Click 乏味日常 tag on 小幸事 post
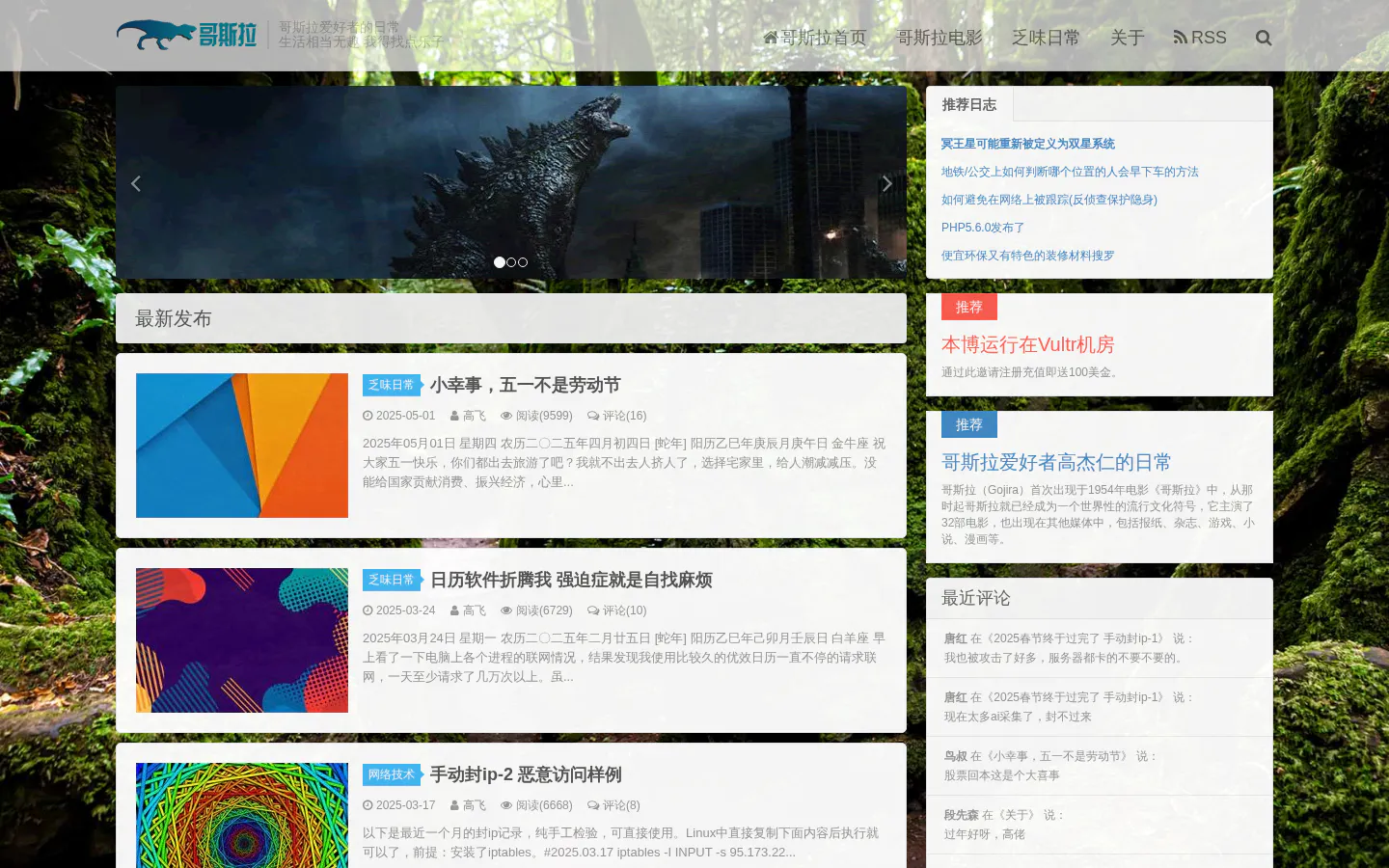Image resolution: width=1389 pixels, height=868 pixels. pos(391,385)
